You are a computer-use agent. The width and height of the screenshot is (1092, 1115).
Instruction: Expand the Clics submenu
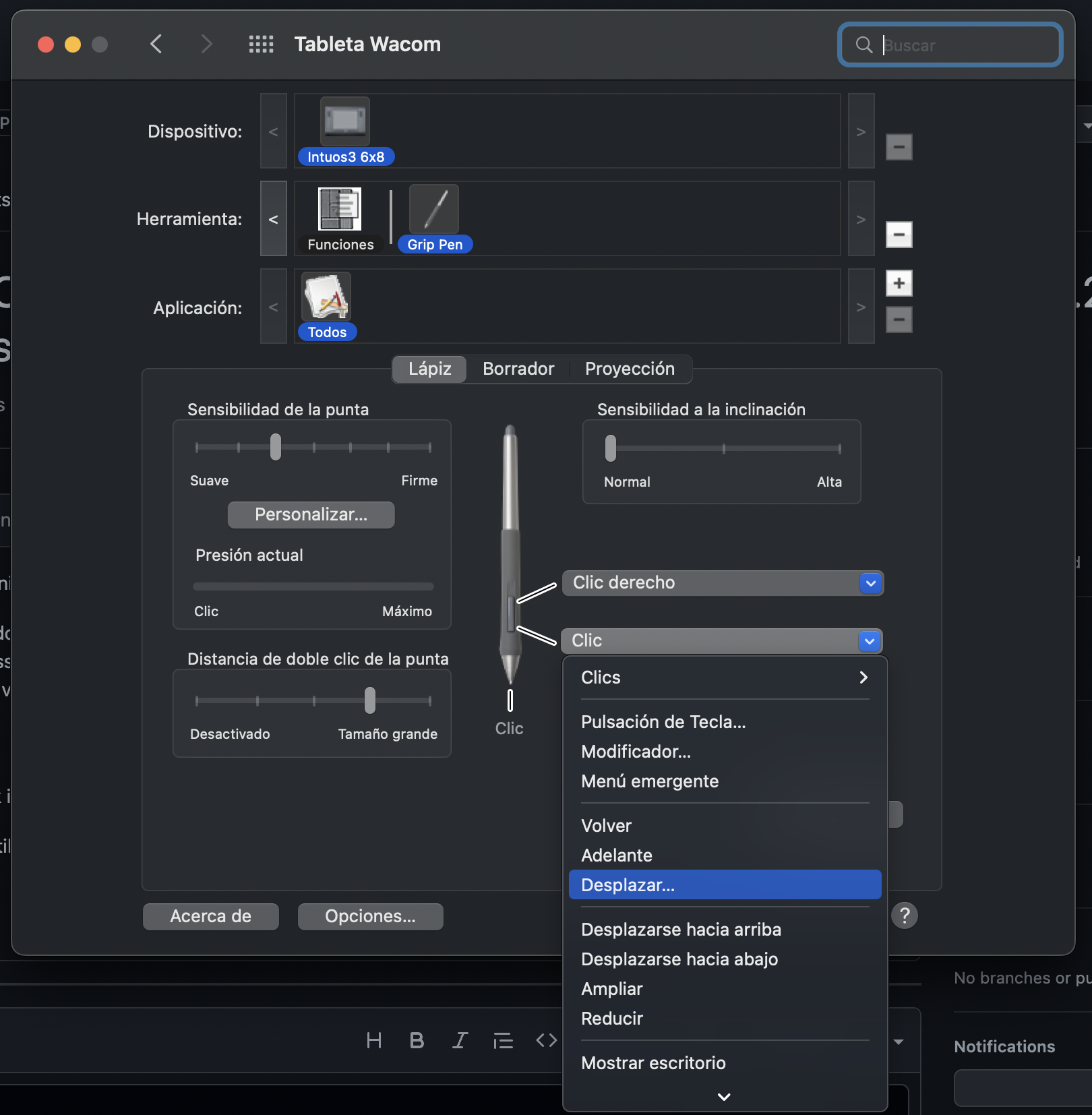pos(725,677)
